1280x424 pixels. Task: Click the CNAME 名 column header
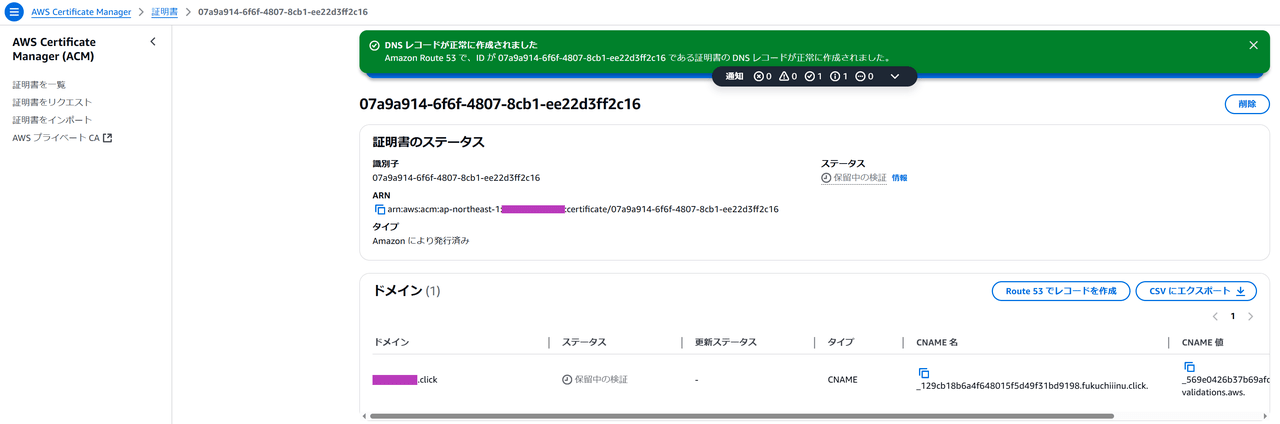tap(937, 342)
